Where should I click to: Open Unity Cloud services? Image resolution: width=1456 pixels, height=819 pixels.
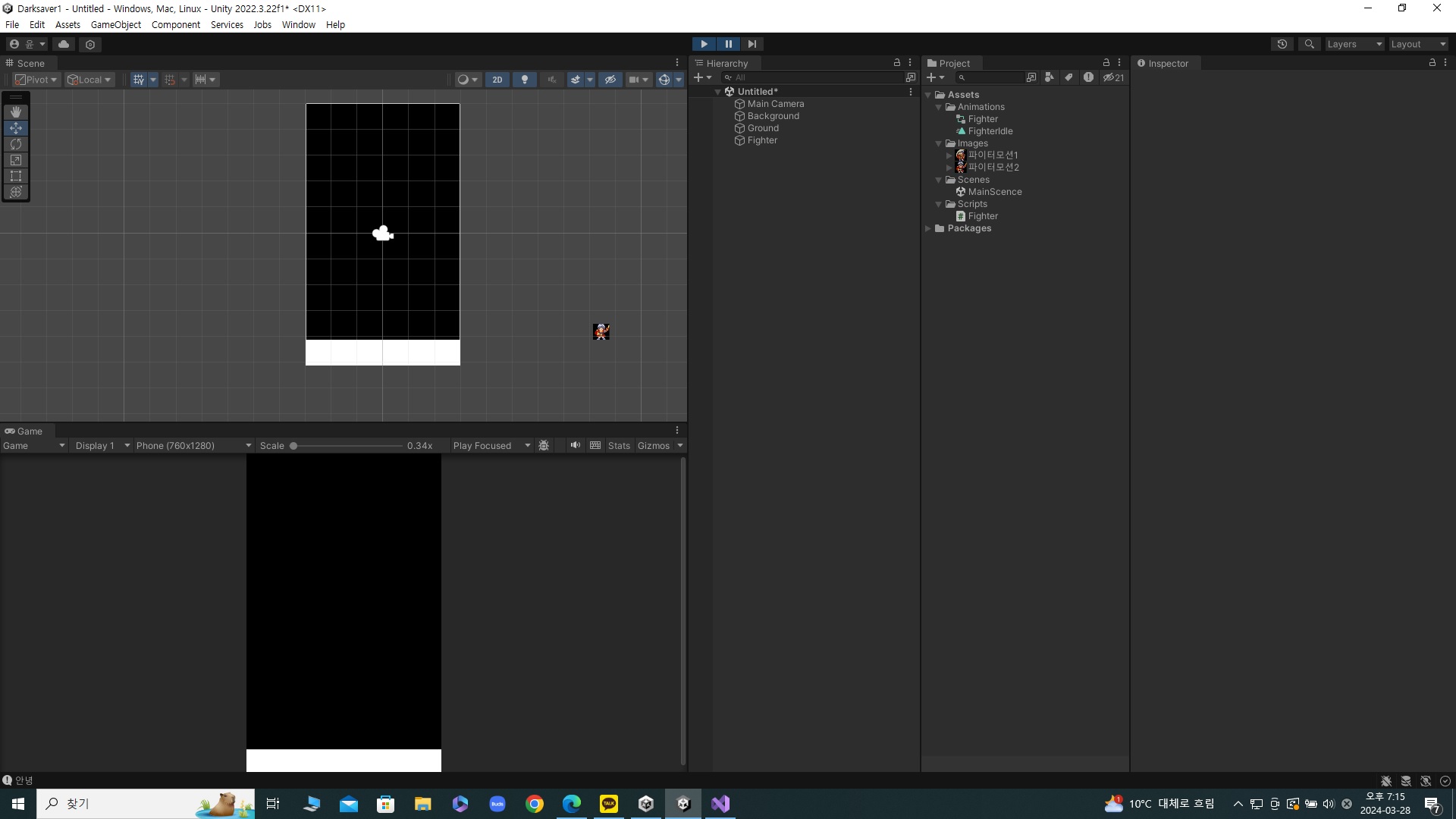point(64,45)
